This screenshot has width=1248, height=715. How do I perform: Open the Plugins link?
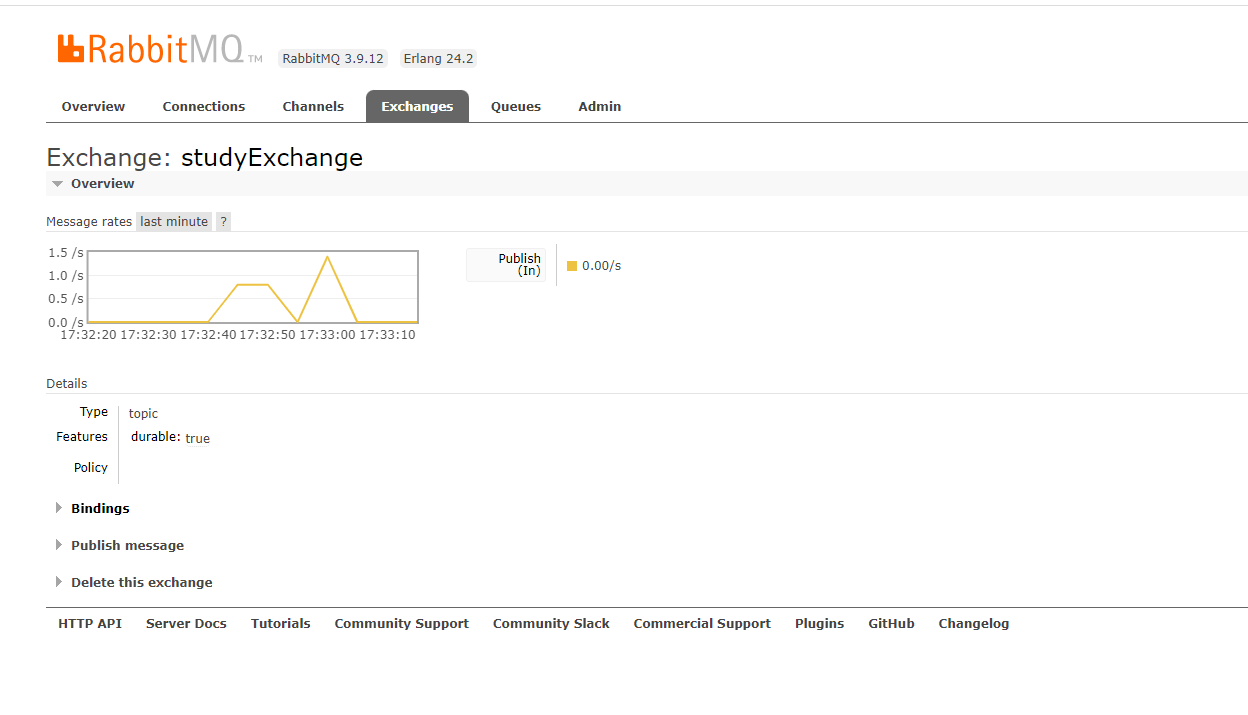coord(819,623)
